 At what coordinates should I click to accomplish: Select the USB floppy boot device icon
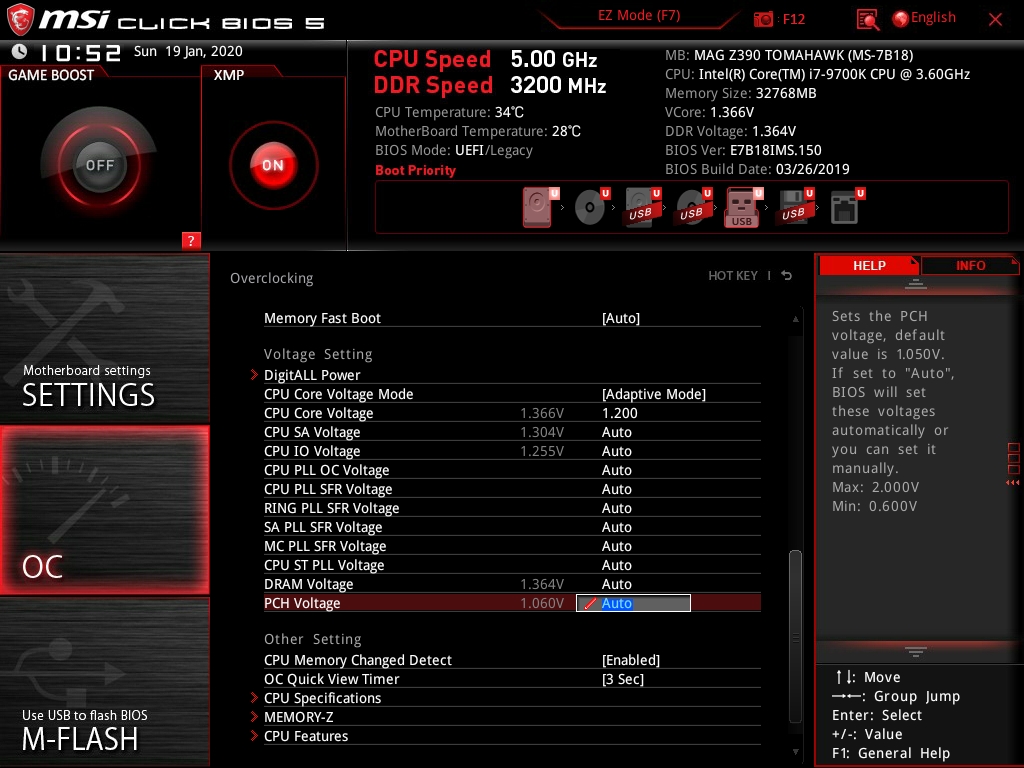[x=795, y=207]
